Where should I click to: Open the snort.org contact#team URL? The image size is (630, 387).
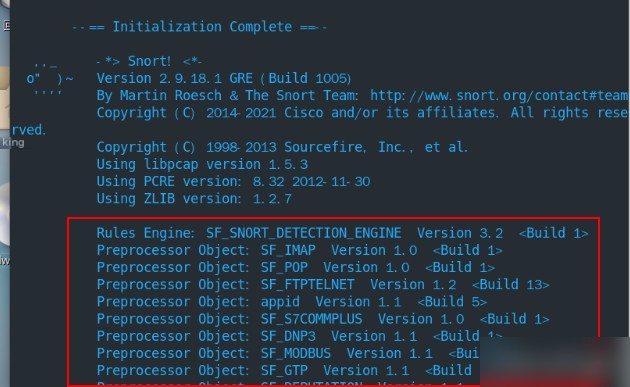tap(499, 96)
